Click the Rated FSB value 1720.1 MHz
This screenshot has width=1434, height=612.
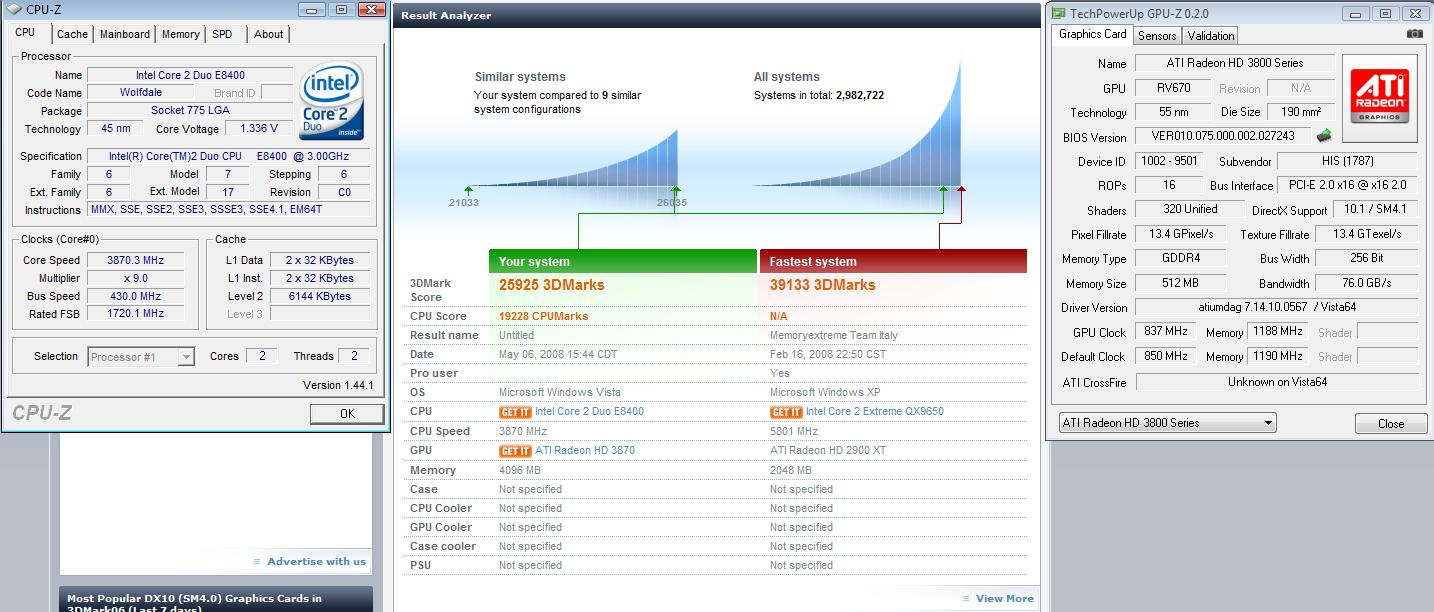tap(135, 314)
